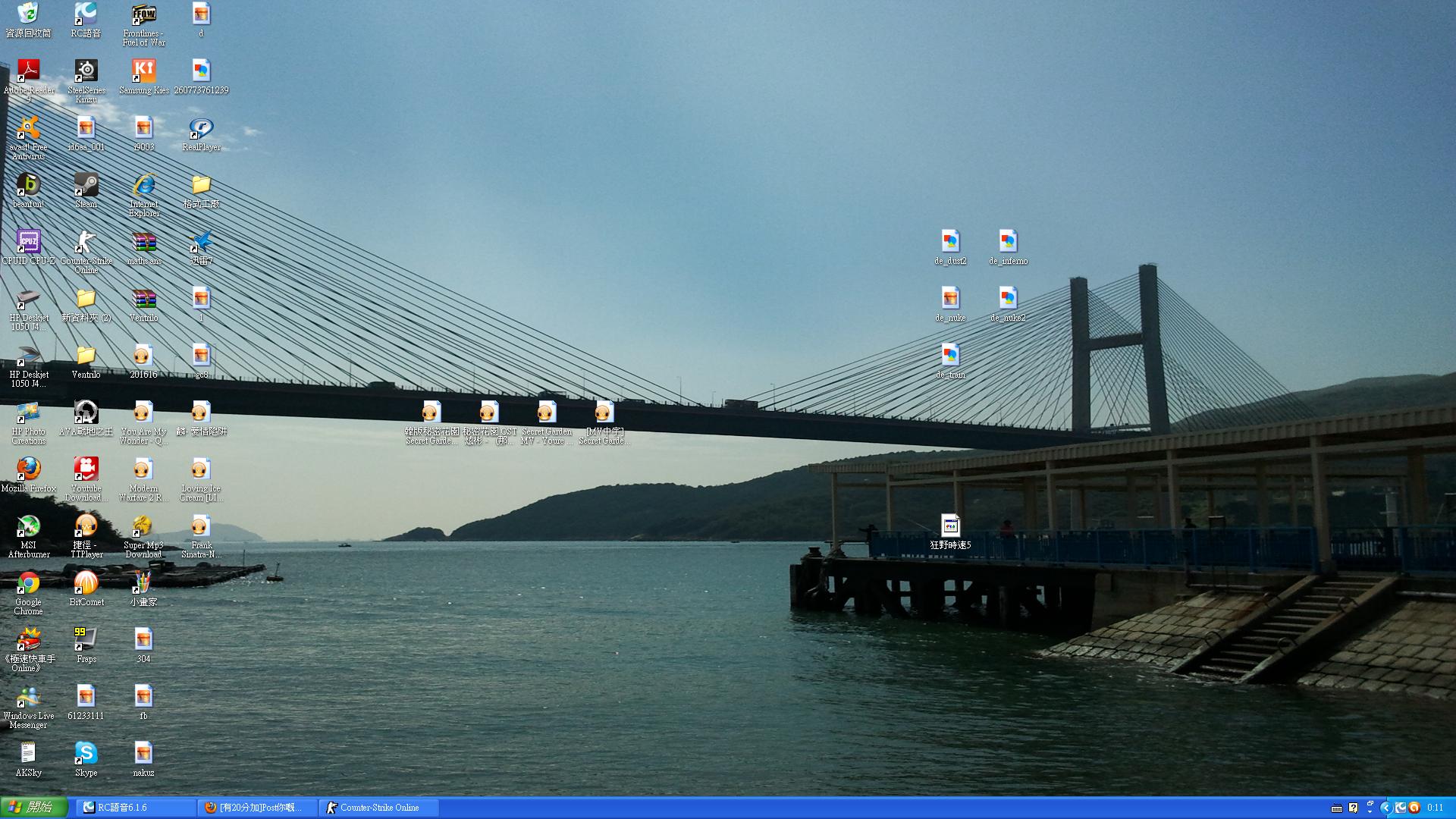The width and height of the screenshot is (1456, 819).
Task: Select the Skype desktop icon
Action: pos(86,754)
